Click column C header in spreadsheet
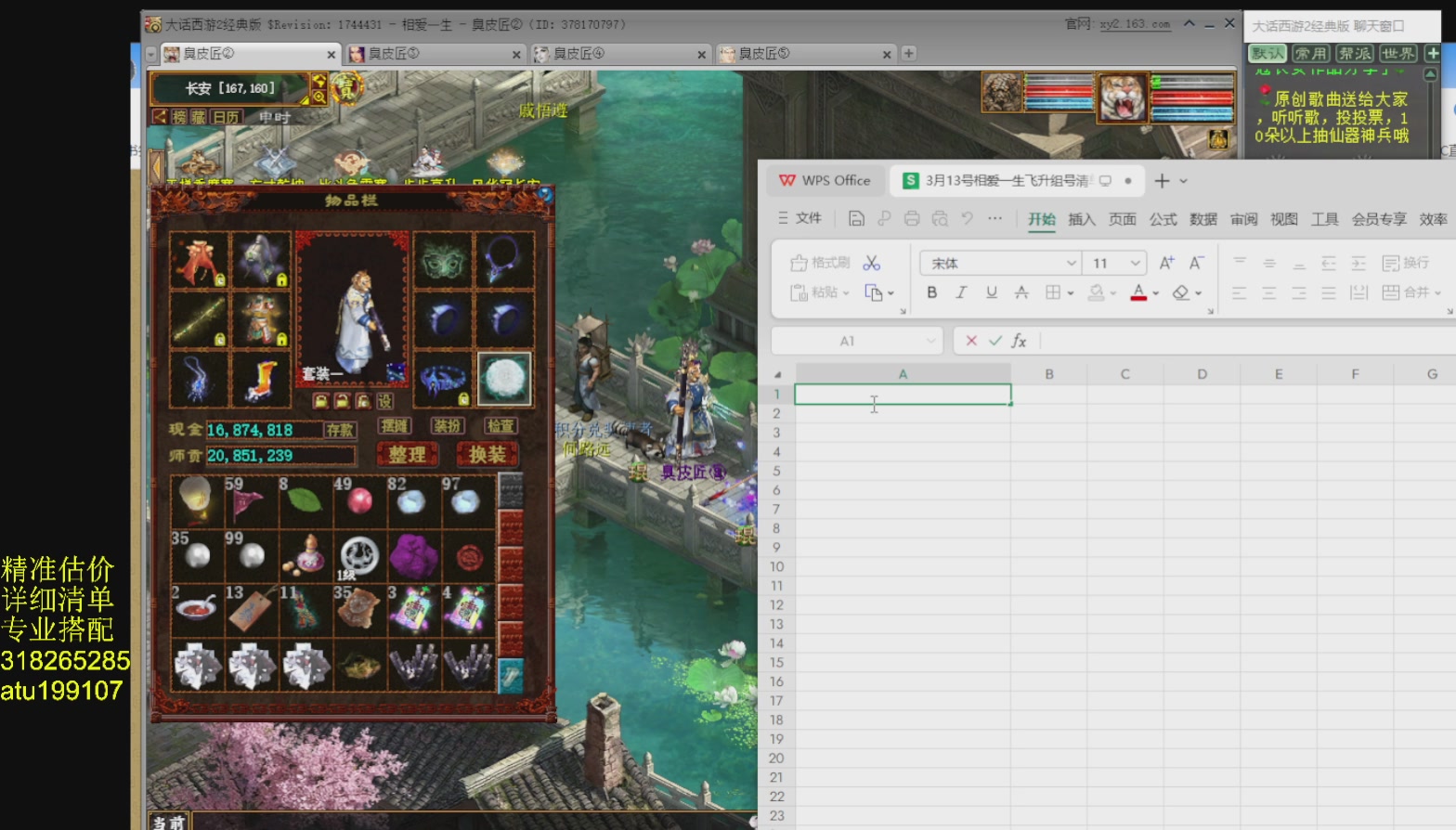The width and height of the screenshot is (1456, 830). coord(1124,374)
